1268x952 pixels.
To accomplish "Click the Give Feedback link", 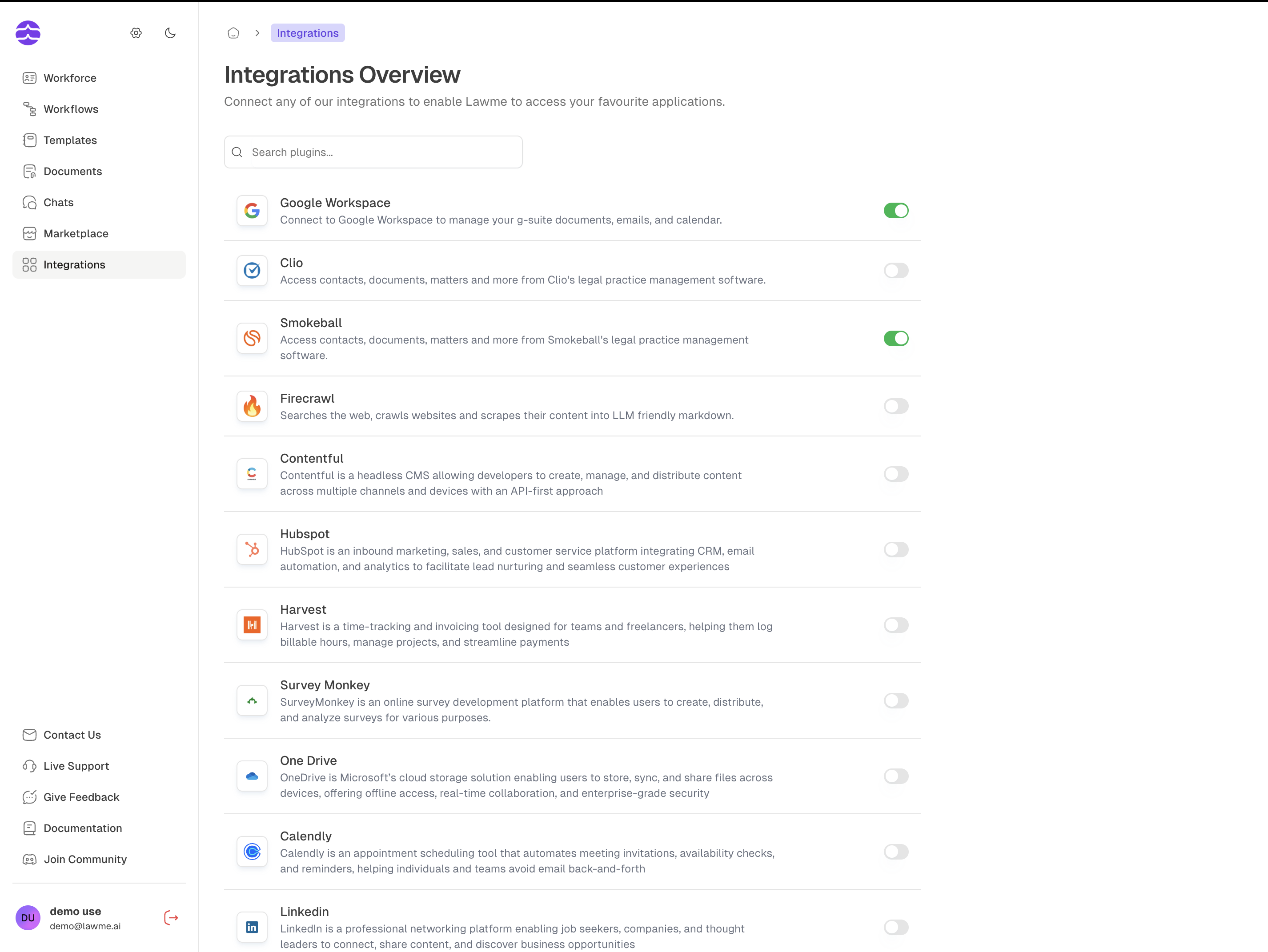I will 81,797.
